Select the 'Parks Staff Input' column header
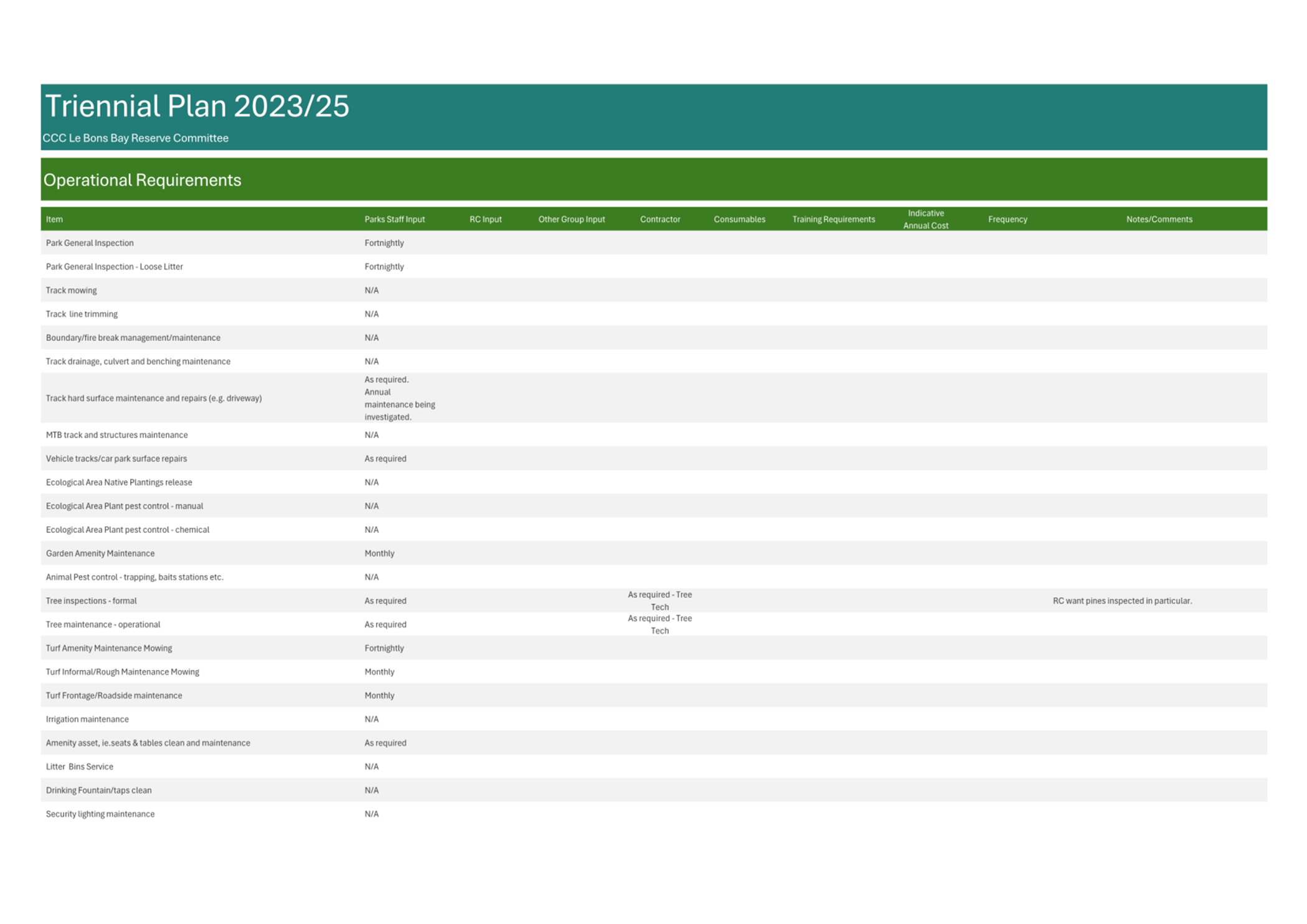Viewport: 1307px width, 924px height. coord(394,219)
